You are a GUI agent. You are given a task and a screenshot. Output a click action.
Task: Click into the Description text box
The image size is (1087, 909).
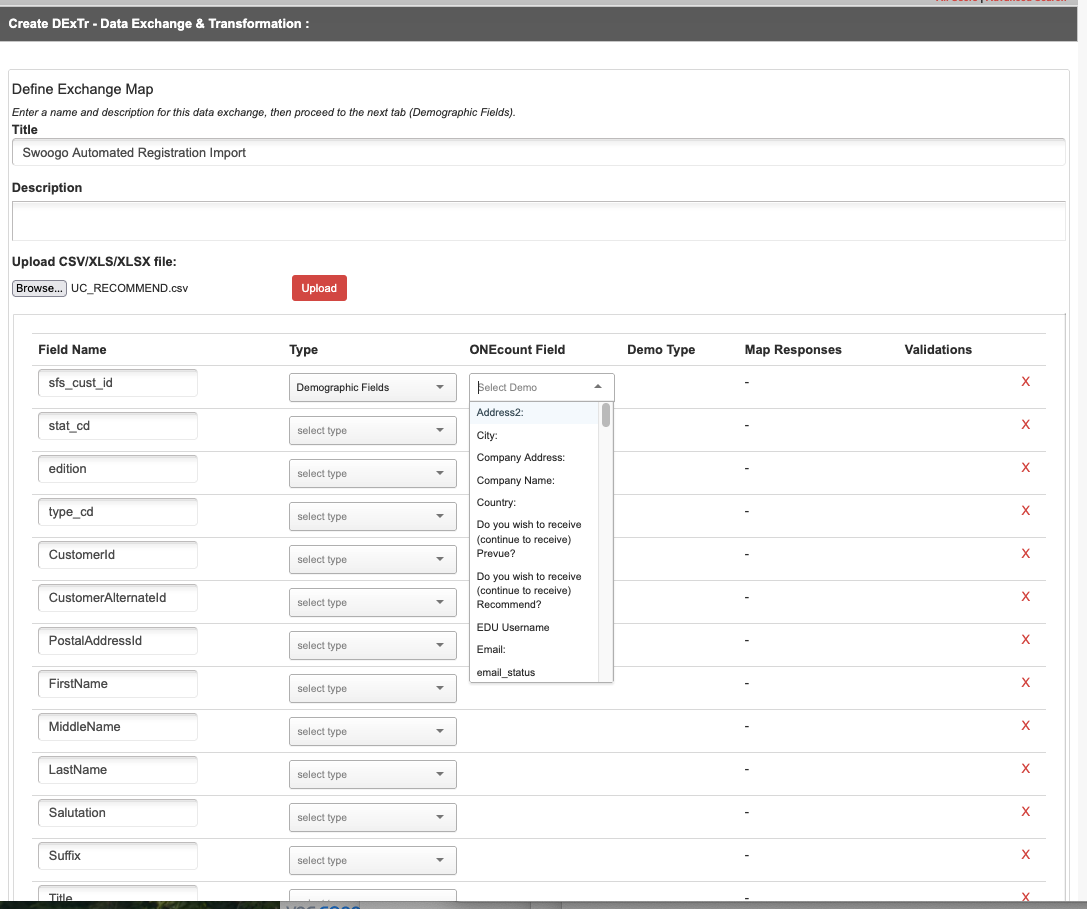click(x=538, y=221)
